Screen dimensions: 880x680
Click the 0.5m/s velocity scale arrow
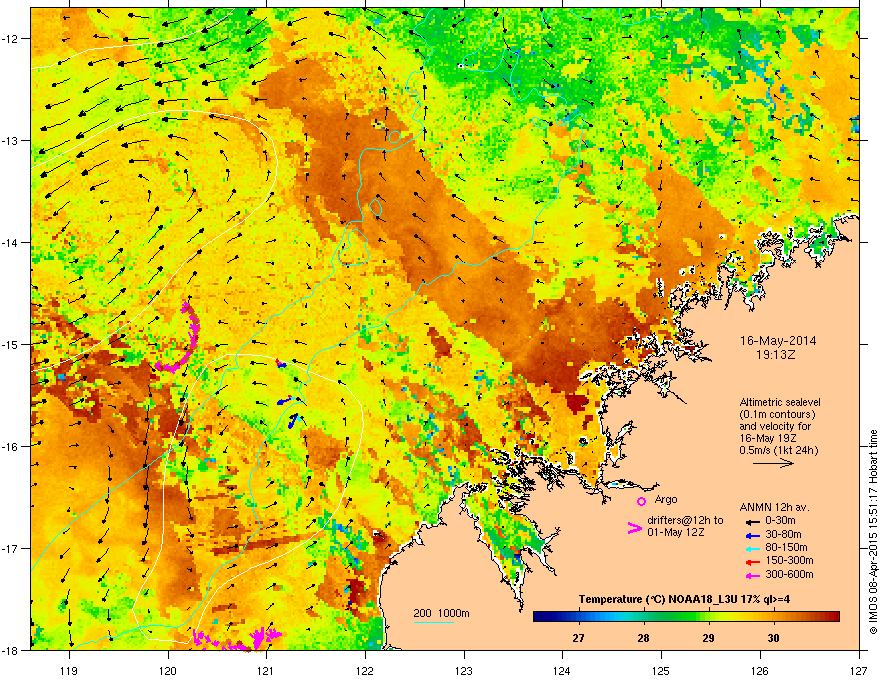(773, 463)
